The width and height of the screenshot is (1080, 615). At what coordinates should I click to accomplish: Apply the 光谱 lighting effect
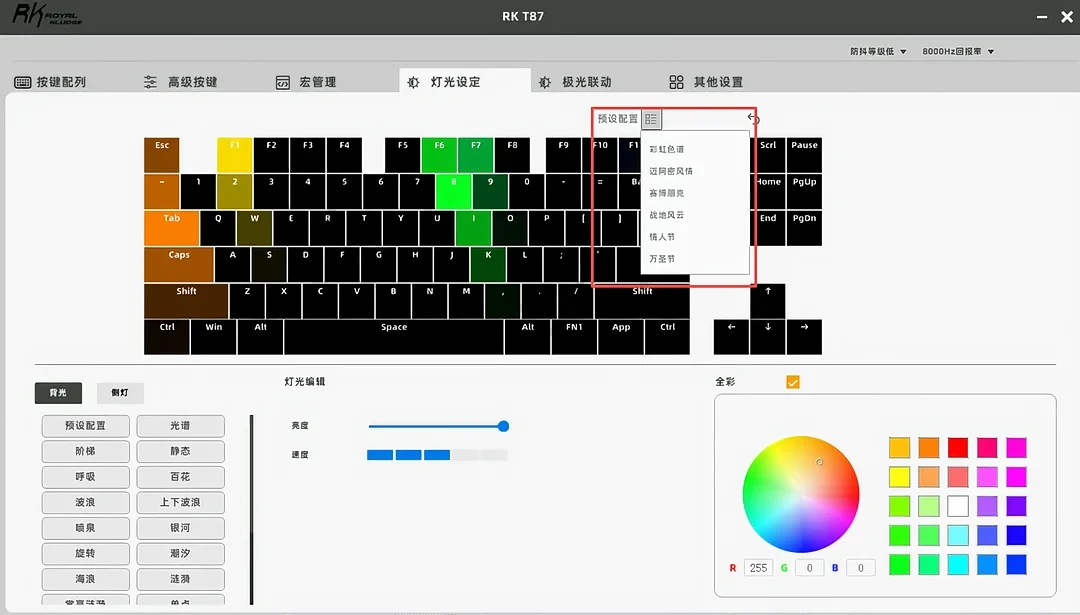[x=180, y=426]
